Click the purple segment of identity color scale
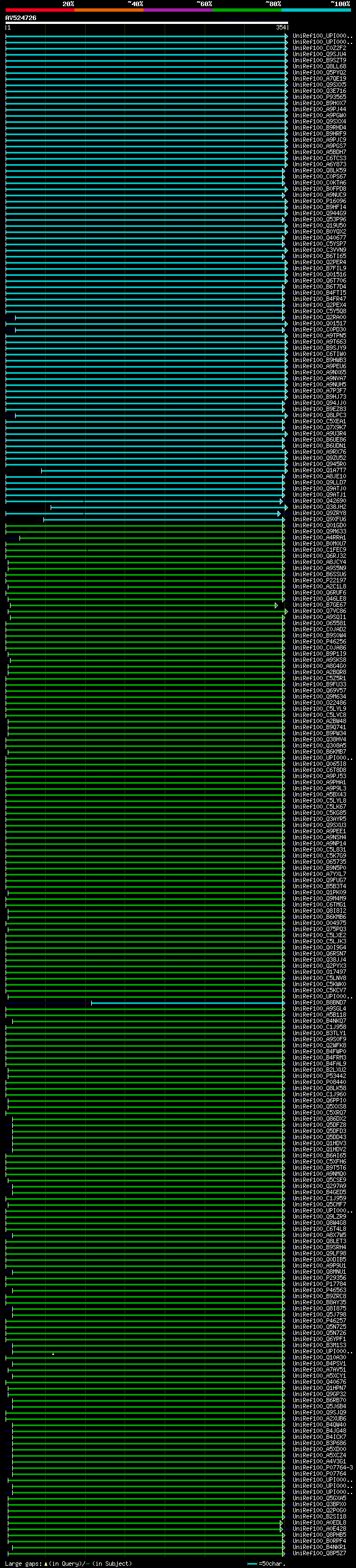Viewport: 356px width, 1568px height. pyautogui.click(x=179, y=10)
